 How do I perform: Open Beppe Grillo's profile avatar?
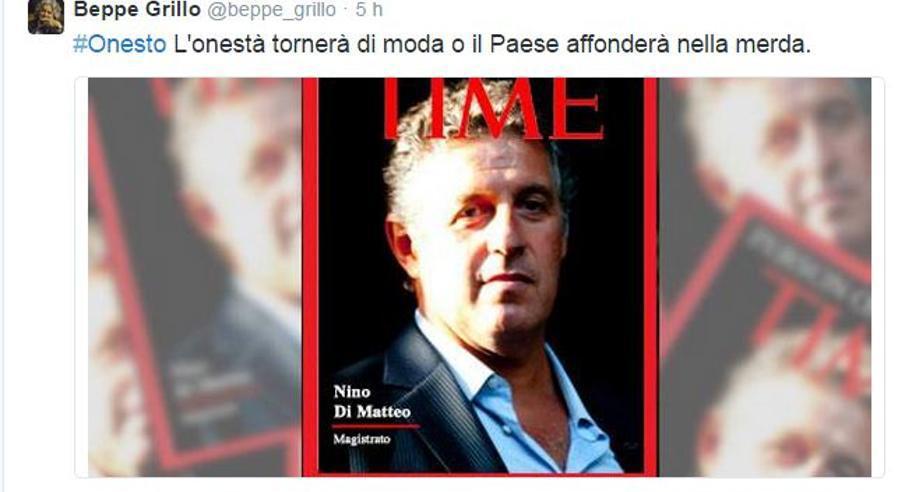point(46,17)
